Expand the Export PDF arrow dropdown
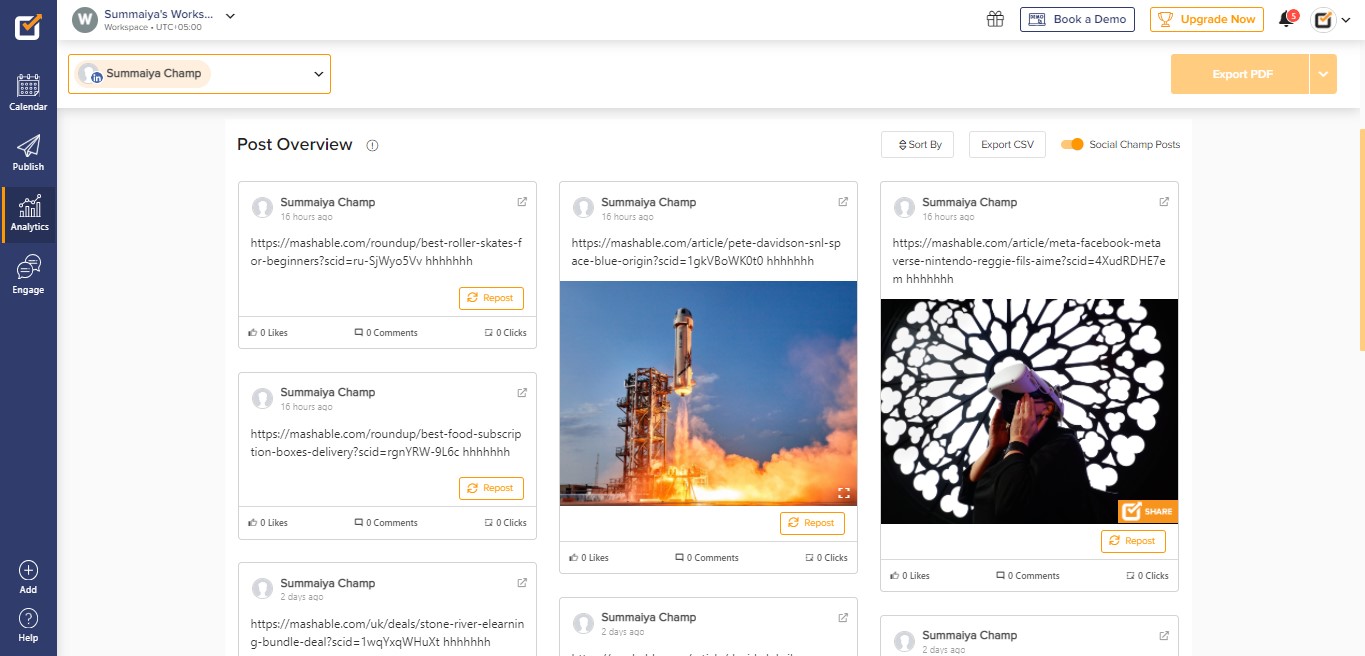This screenshot has height=656, width=1365. [x=1323, y=74]
